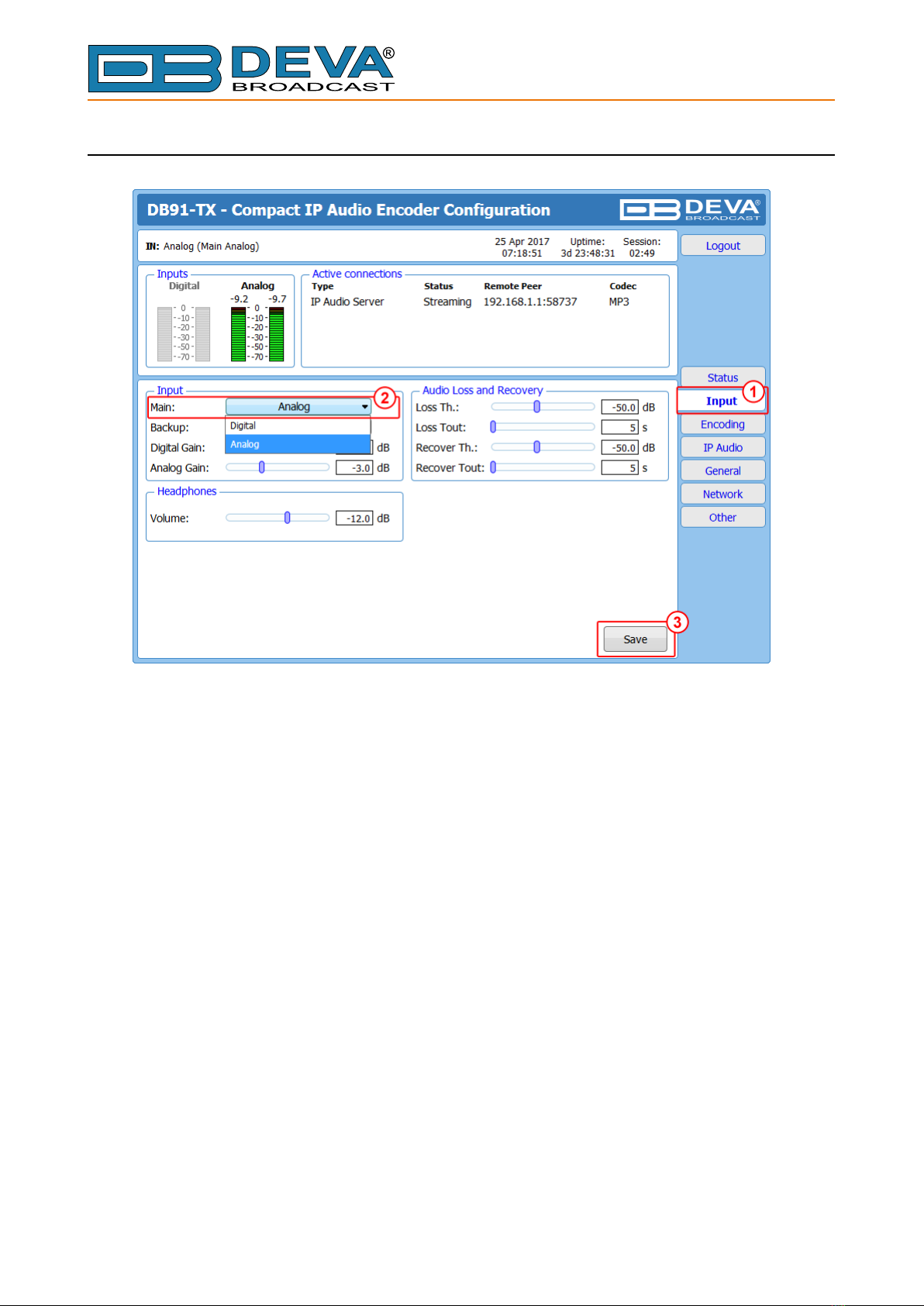Image resolution: width=924 pixels, height=1306 pixels.
Task: Adjust the Recover Th. slider handle
Action: coord(536,447)
